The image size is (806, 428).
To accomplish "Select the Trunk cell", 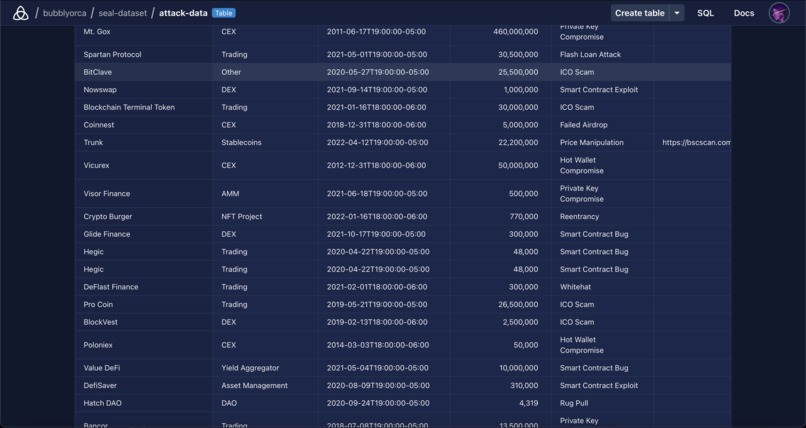I will [144, 142].
